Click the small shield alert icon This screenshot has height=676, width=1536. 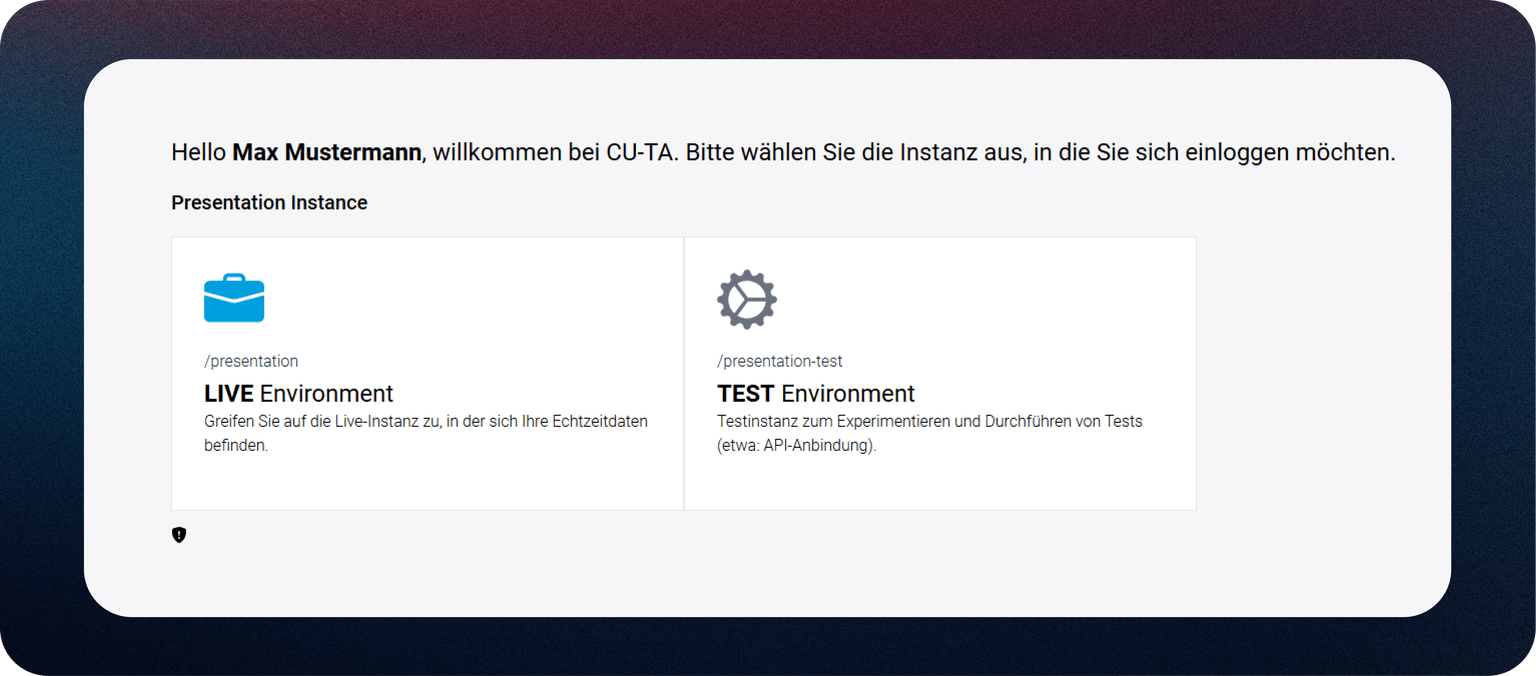179,535
